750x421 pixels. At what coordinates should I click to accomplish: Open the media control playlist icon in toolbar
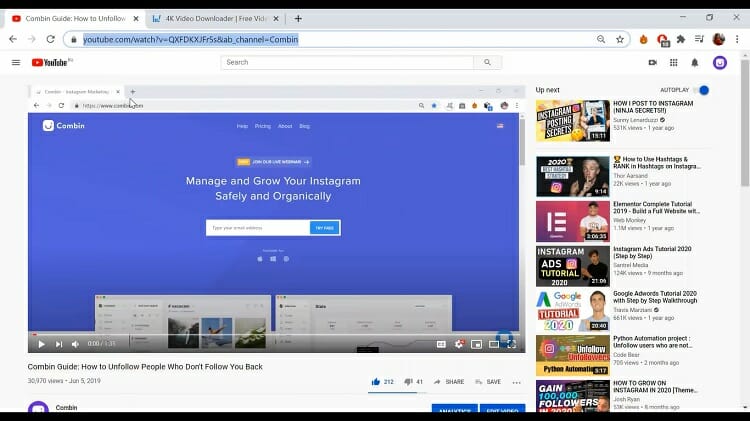[x=699, y=39]
